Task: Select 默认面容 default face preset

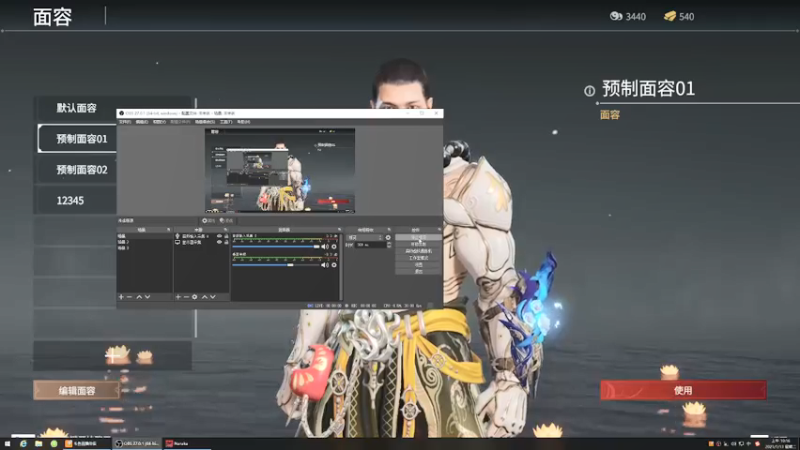Action: (x=112, y=108)
